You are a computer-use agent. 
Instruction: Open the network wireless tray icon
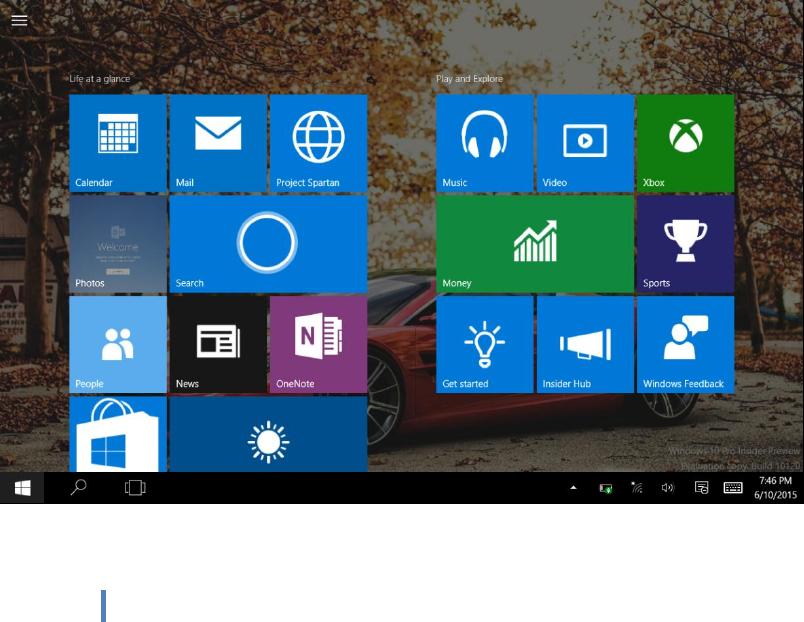point(637,487)
